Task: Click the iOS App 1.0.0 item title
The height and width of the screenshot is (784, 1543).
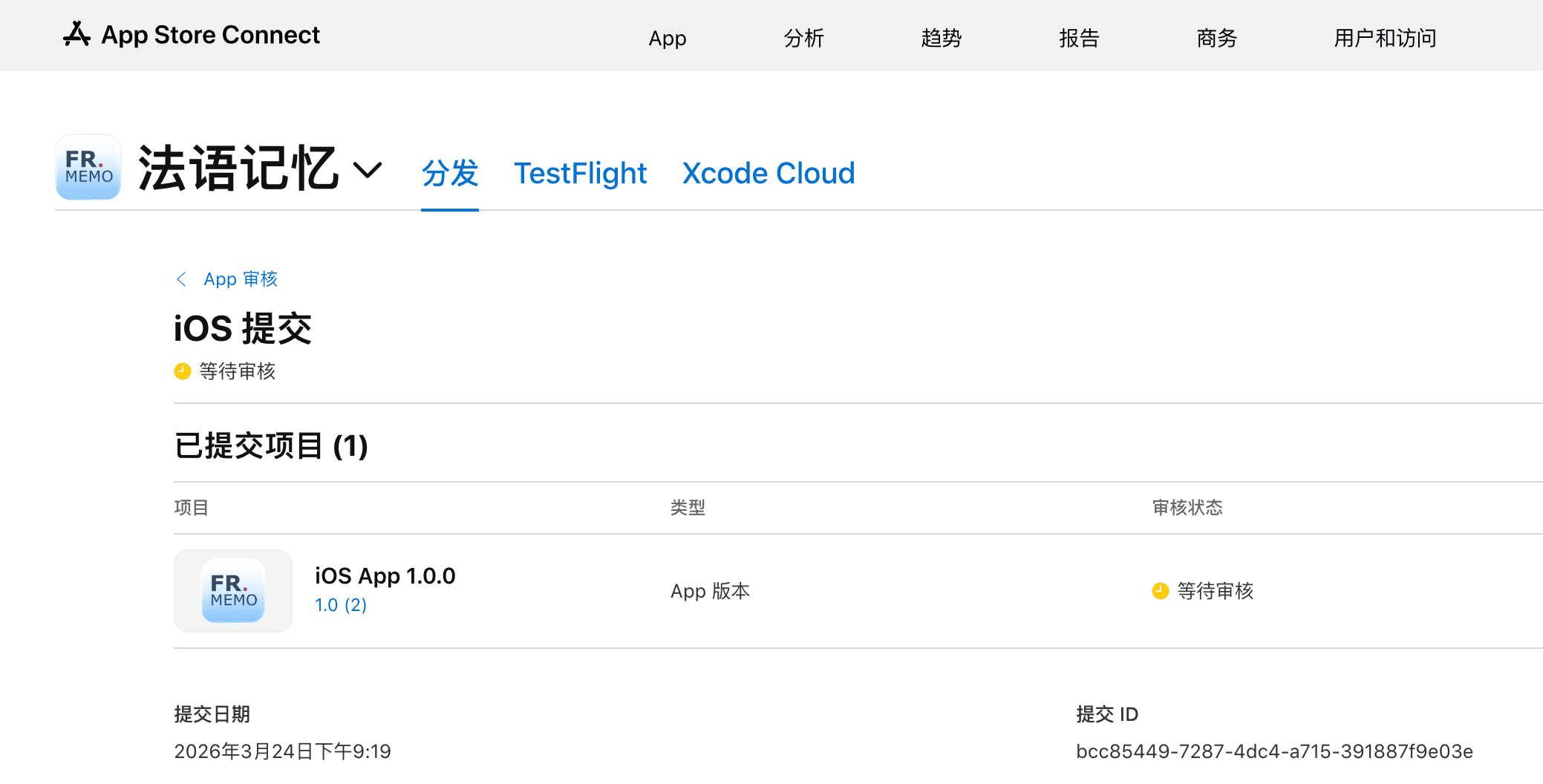Action: coord(385,576)
